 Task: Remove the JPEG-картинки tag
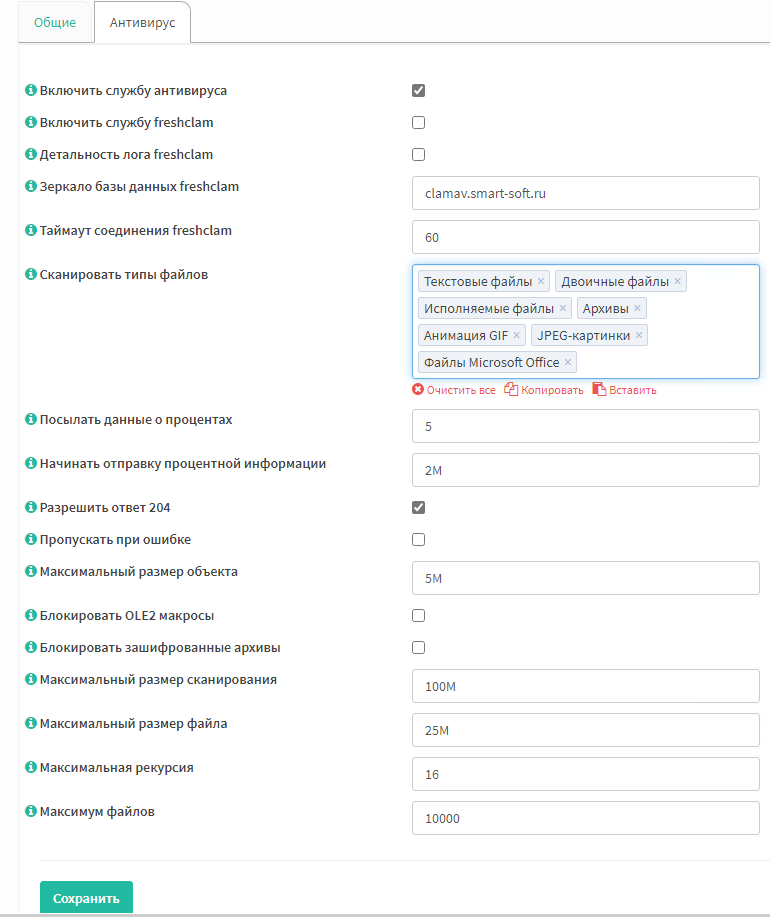pos(639,335)
